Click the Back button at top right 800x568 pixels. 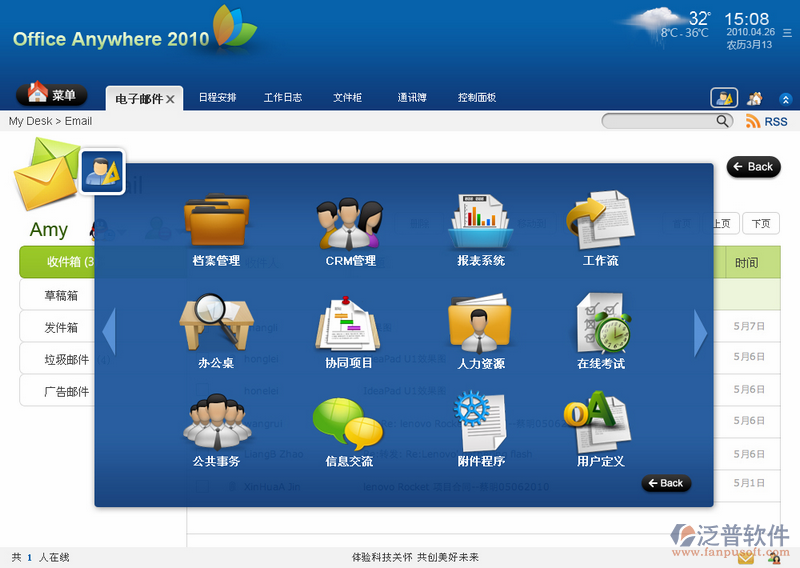tap(754, 167)
